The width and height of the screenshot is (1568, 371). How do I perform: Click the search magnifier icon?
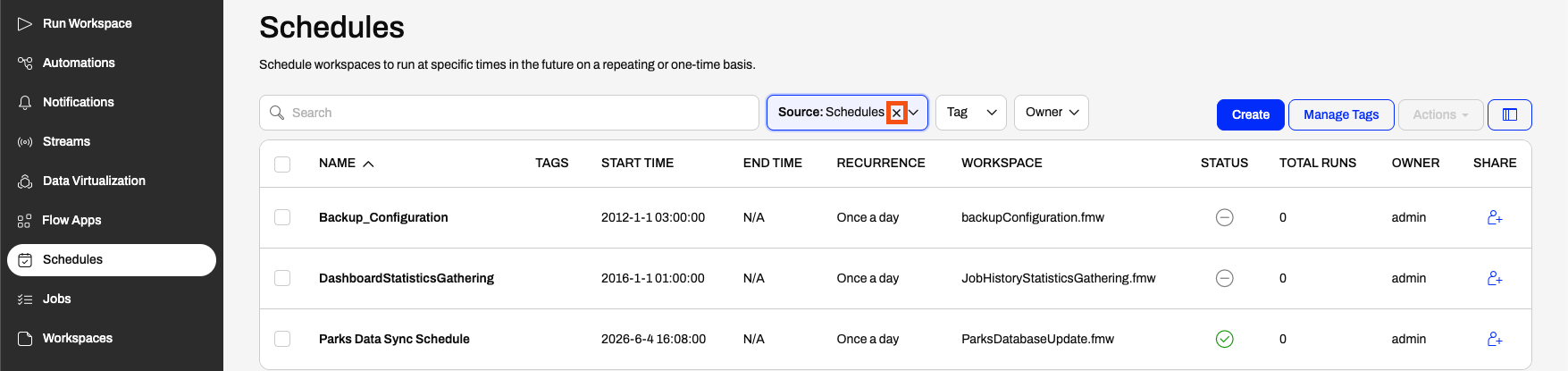coord(277,113)
